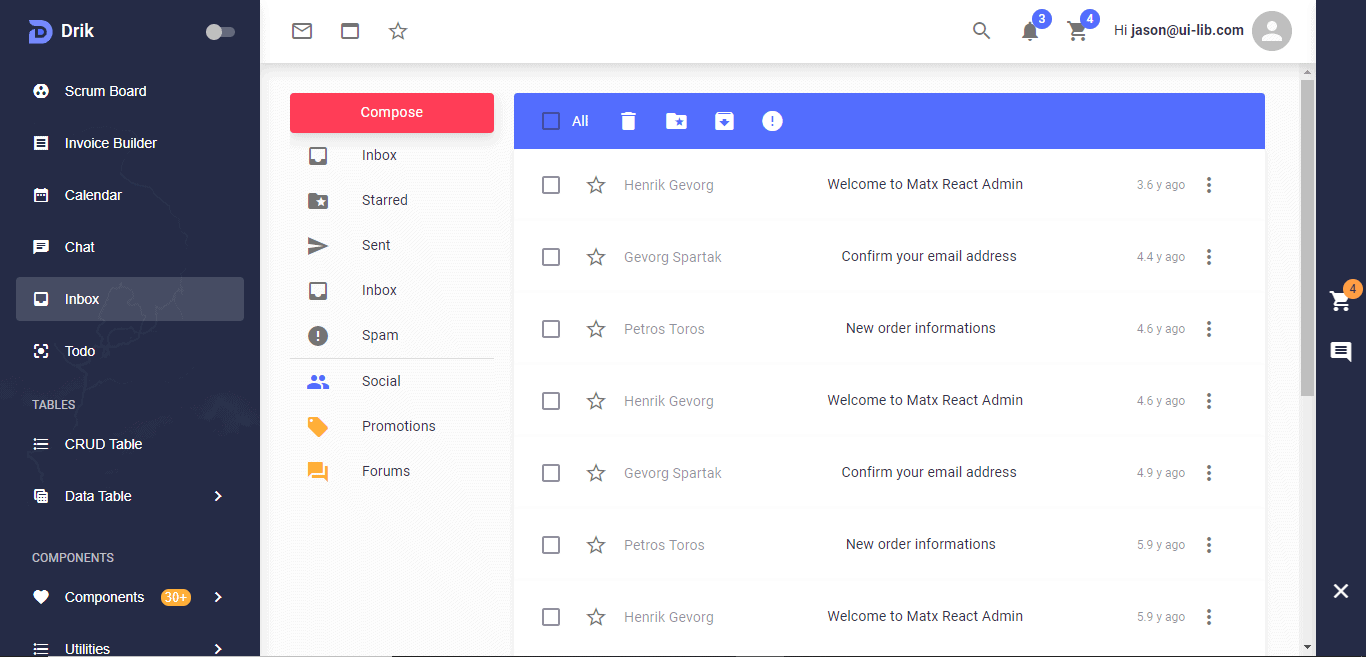Viewport: 1366px width, 657px height.
Task: Click the delete trash icon in mail toolbar
Action: point(628,121)
